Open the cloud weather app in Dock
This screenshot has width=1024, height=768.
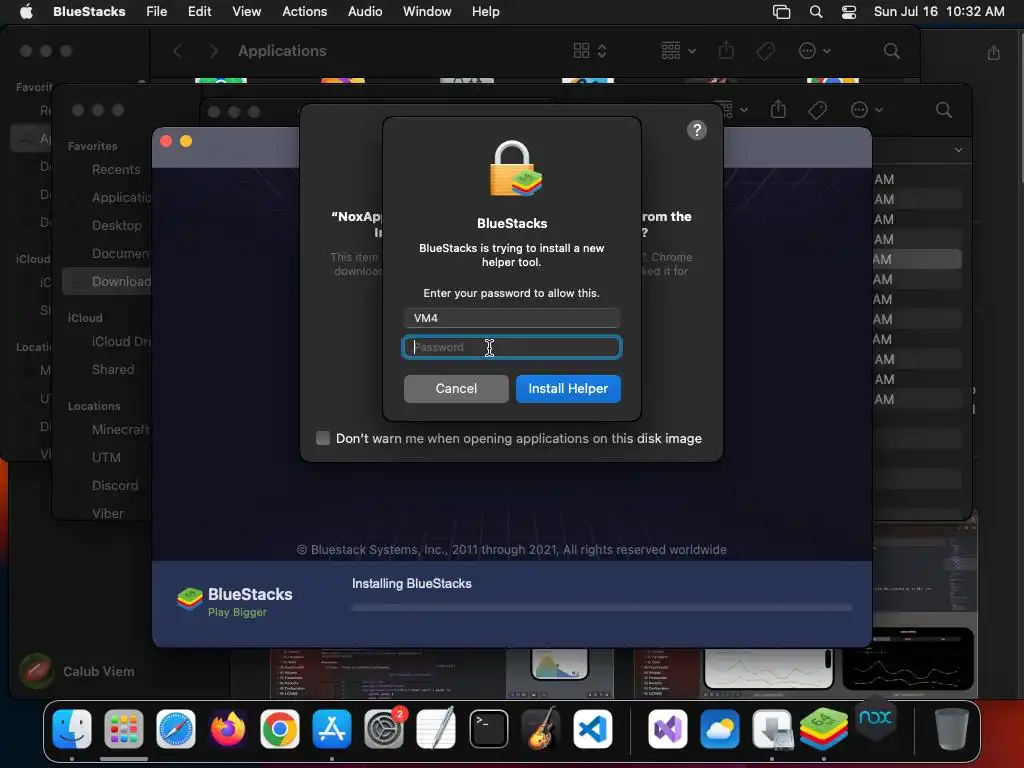(x=720, y=729)
